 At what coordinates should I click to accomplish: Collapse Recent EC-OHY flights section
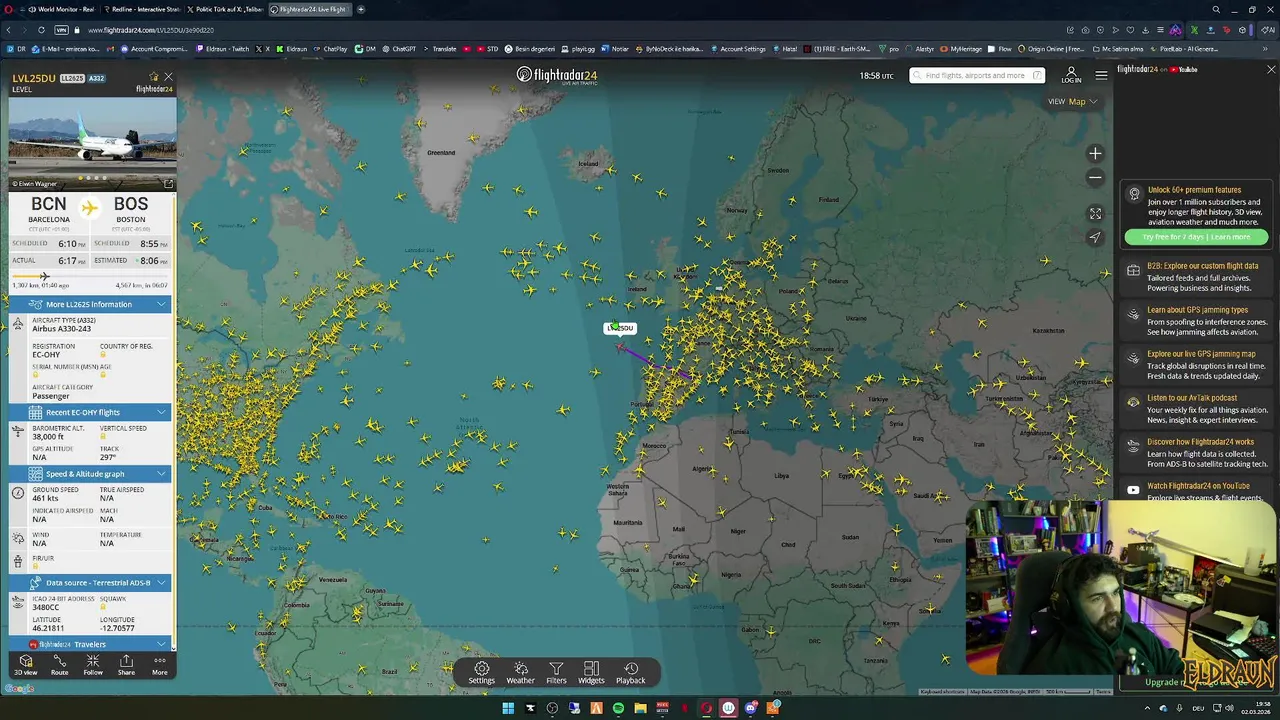click(x=90, y=412)
